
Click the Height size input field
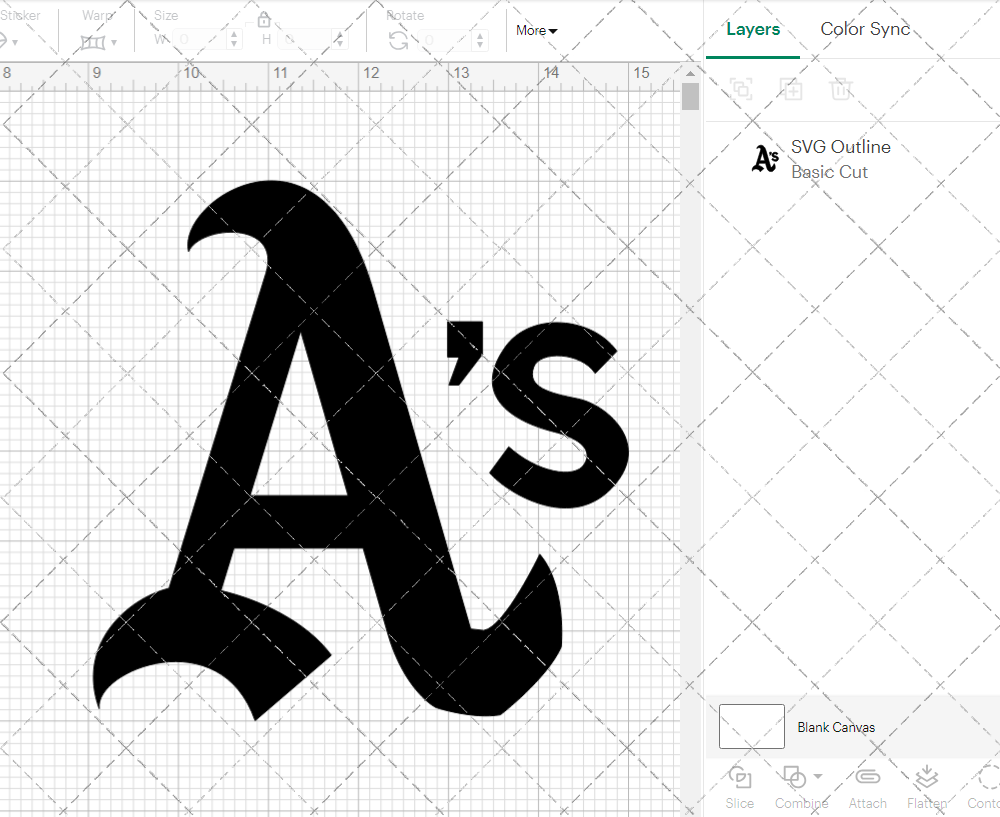click(x=306, y=40)
